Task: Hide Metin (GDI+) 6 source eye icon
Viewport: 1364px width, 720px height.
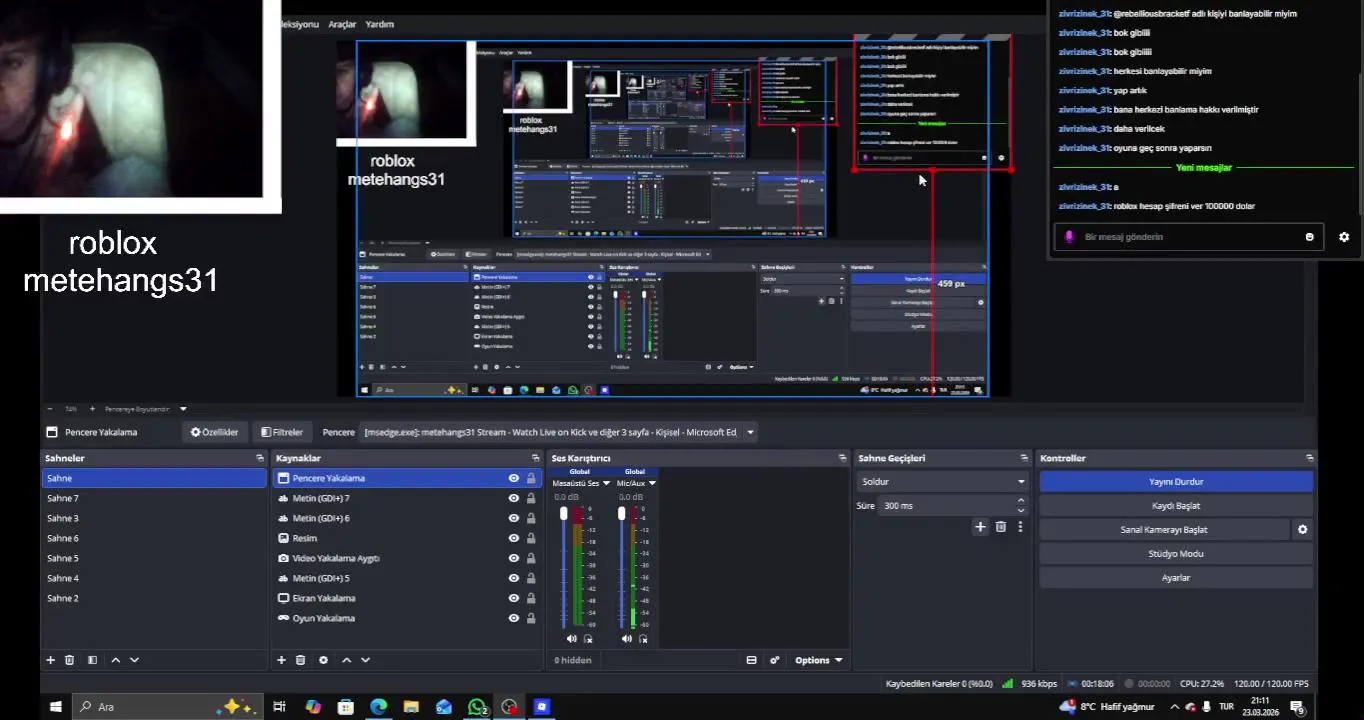Action: (513, 519)
